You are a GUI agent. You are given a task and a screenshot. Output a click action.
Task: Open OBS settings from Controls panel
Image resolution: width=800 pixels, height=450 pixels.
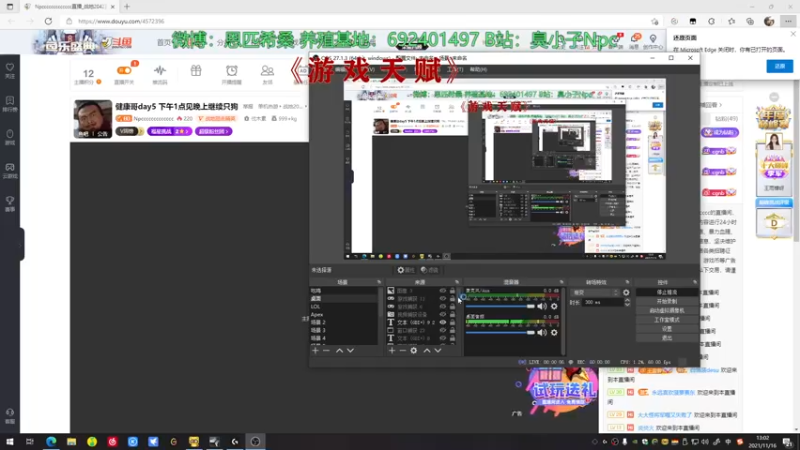[x=667, y=329]
